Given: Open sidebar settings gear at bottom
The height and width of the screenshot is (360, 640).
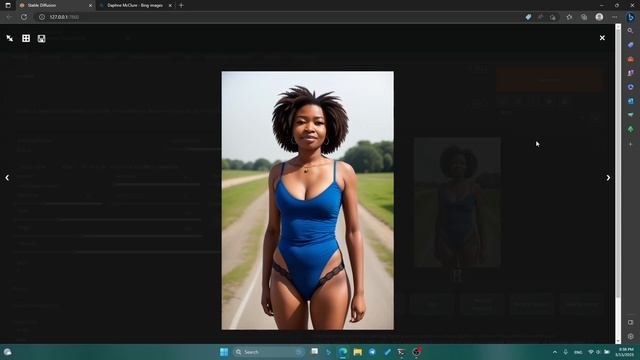Looking at the screenshot, I should click(631, 336).
